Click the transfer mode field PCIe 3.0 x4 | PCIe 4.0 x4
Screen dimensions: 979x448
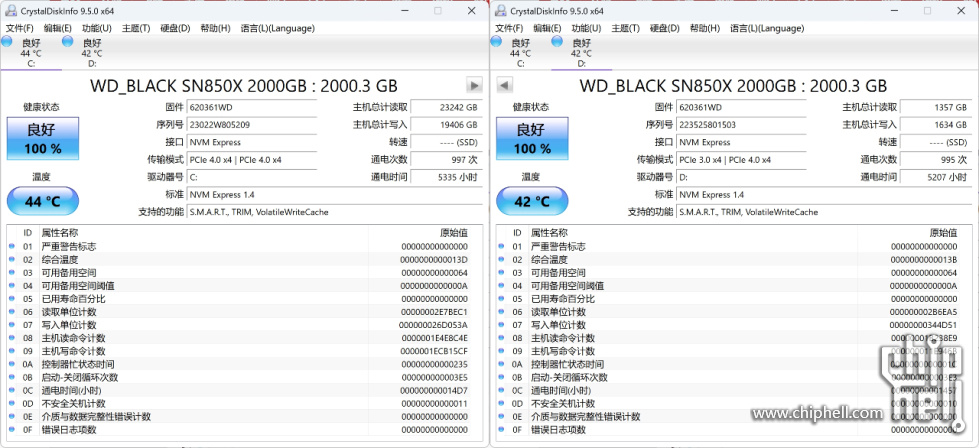pos(742,160)
